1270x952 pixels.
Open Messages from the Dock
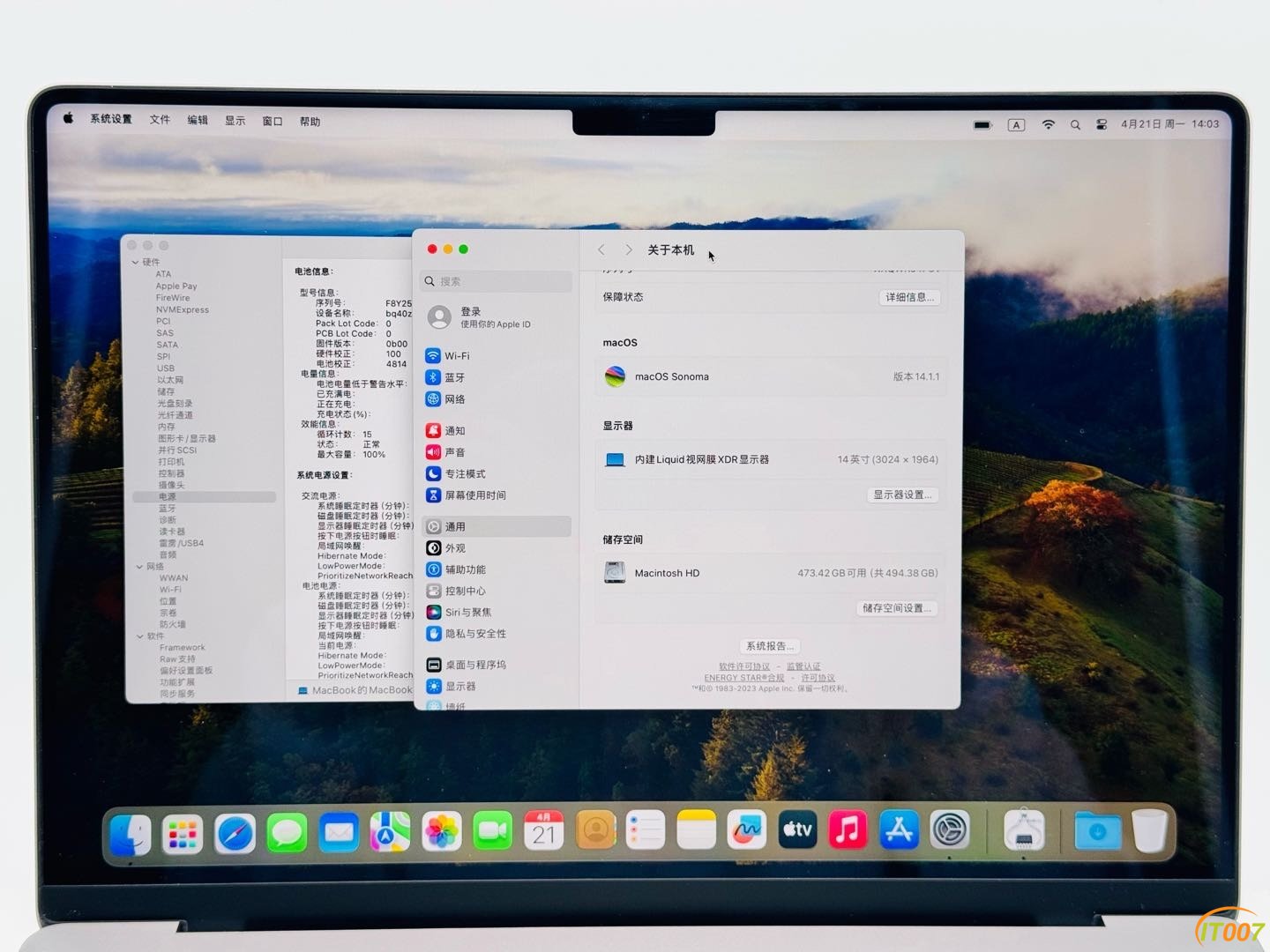(287, 832)
